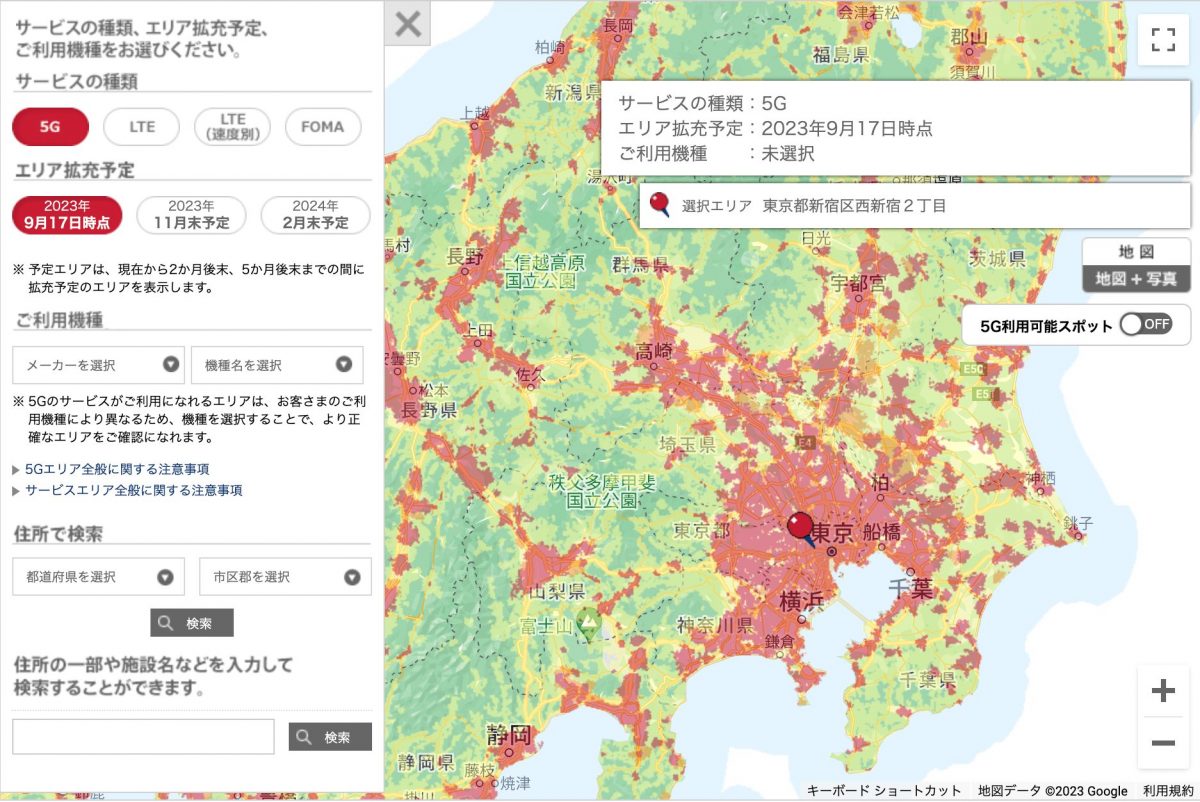1200x802 pixels.
Task: Select LTE (速度別) service type
Action: [x=233, y=127]
